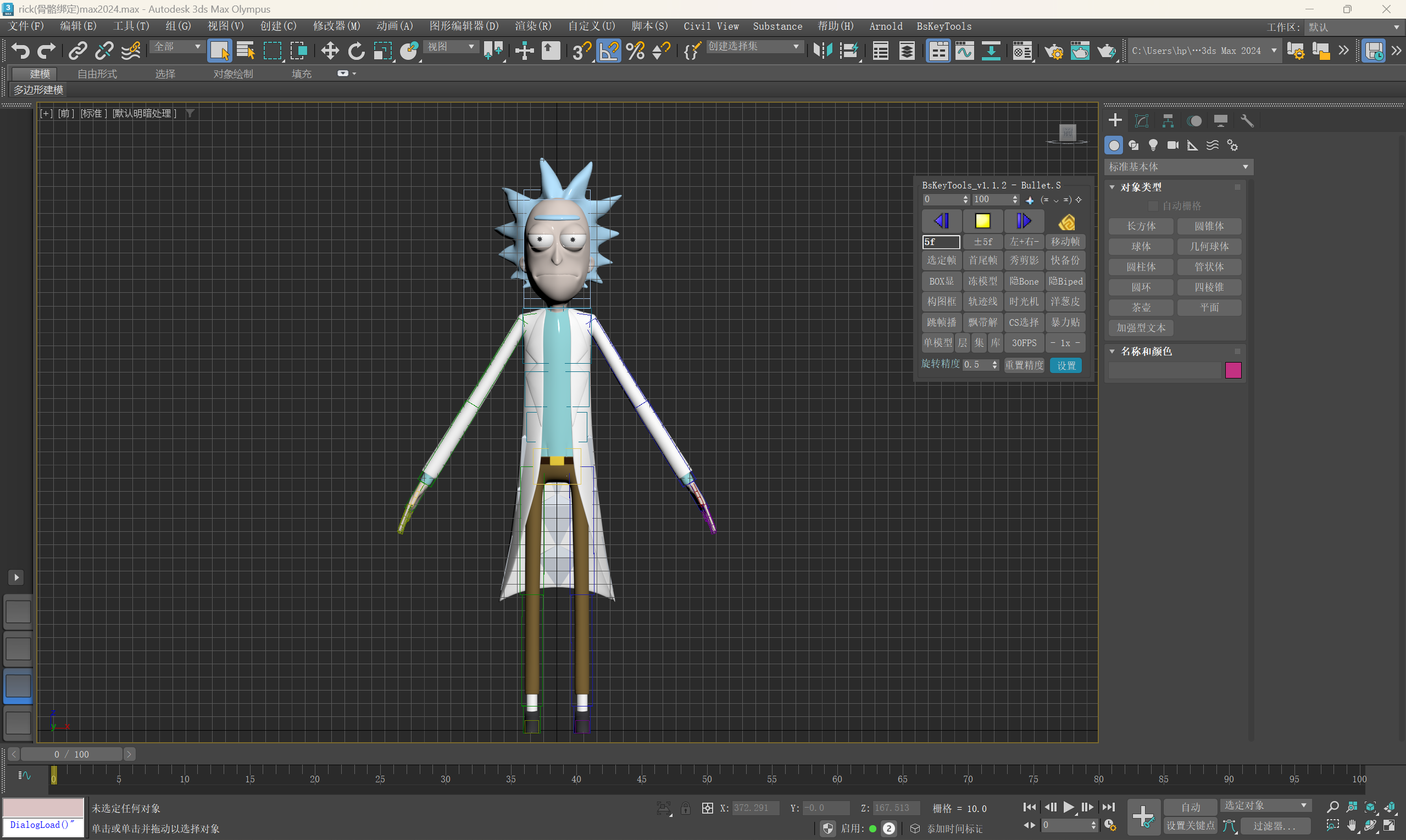Open the 视图 reference coordinate dropdown

coord(451,46)
